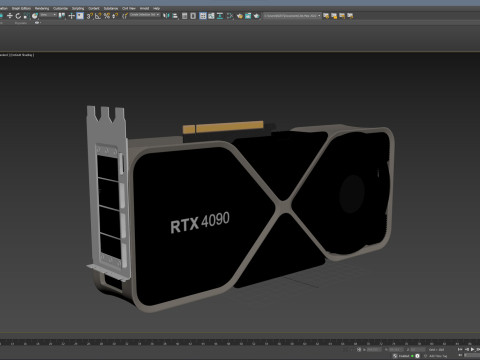Image resolution: width=480 pixels, height=360 pixels.
Task: Toggle the Layer Explorer icon
Action: click(x=193, y=16)
